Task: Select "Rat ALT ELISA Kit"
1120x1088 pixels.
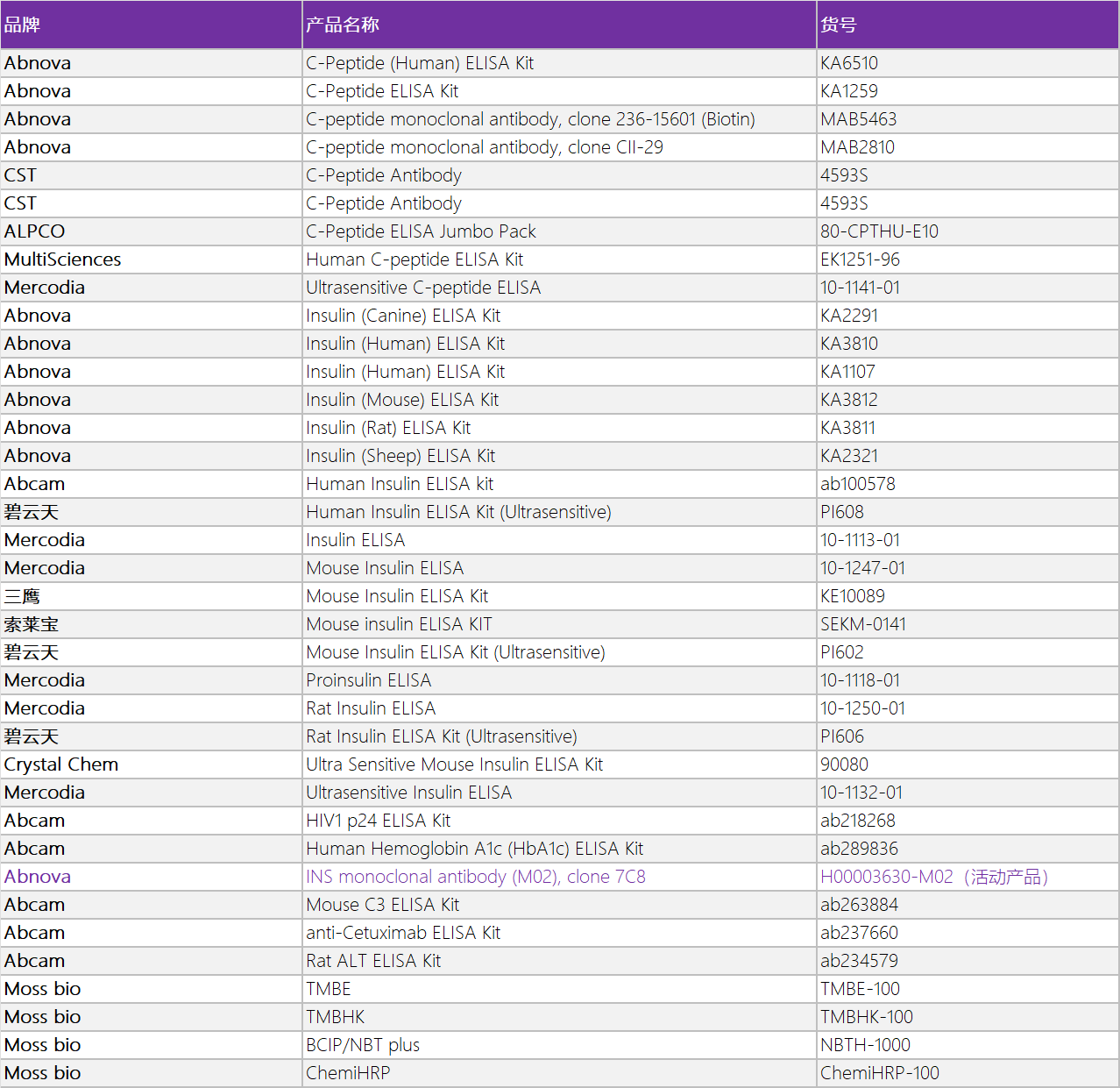Action: (373, 961)
